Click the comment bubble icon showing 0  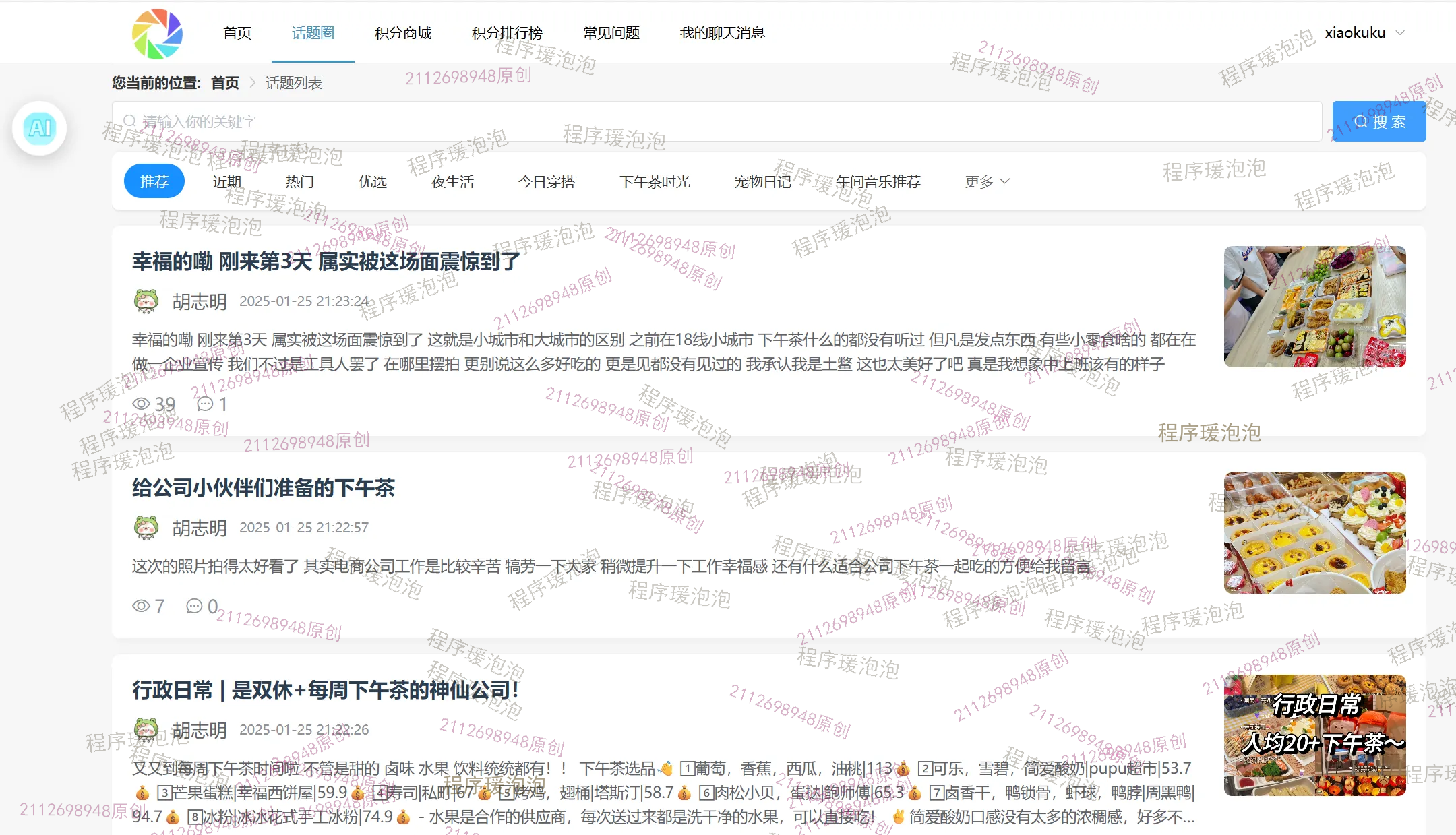pyautogui.click(x=194, y=606)
